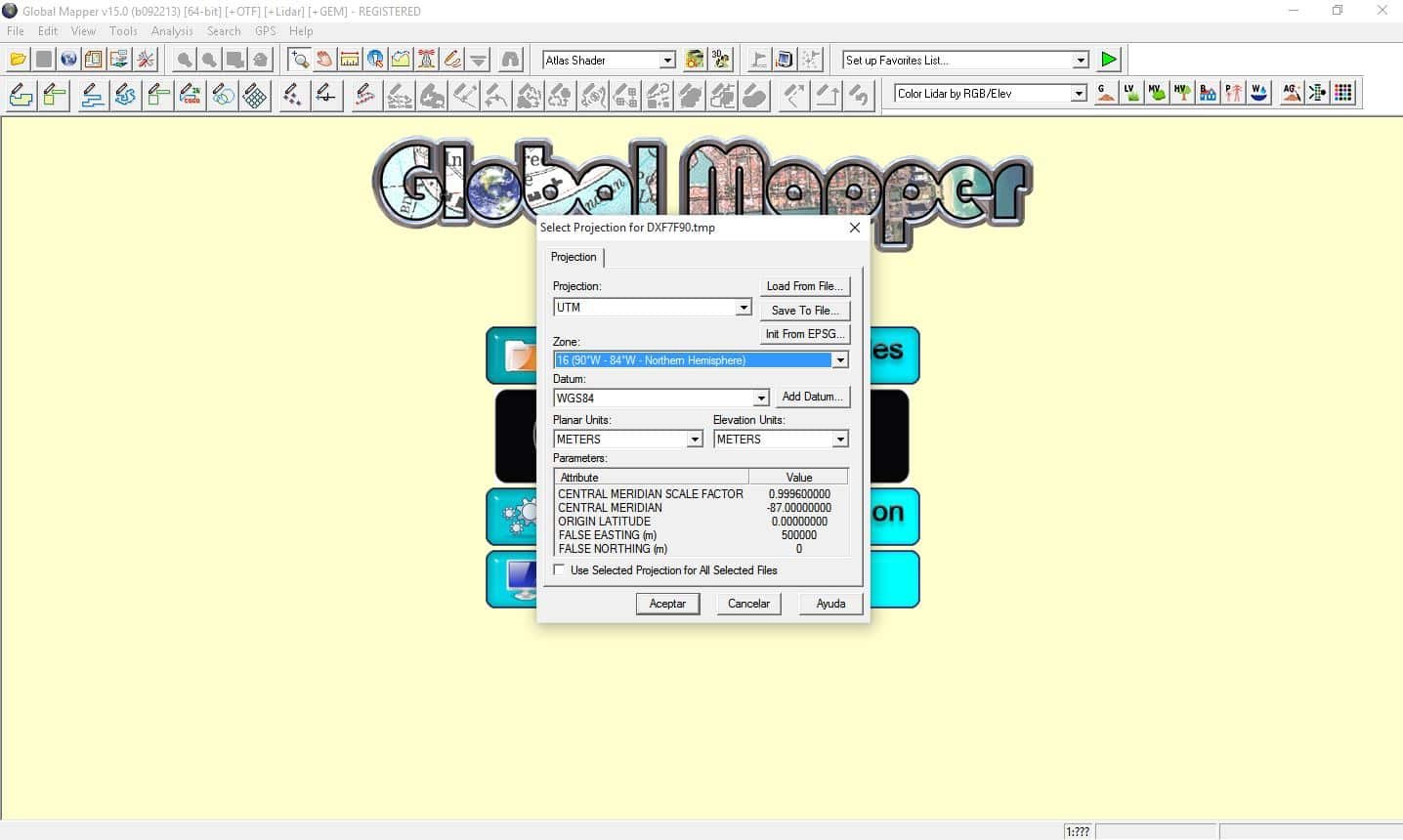The height and width of the screenshot is (840, 1403).
Task: Click the COGO input tool icon
Action: (191, 95)
